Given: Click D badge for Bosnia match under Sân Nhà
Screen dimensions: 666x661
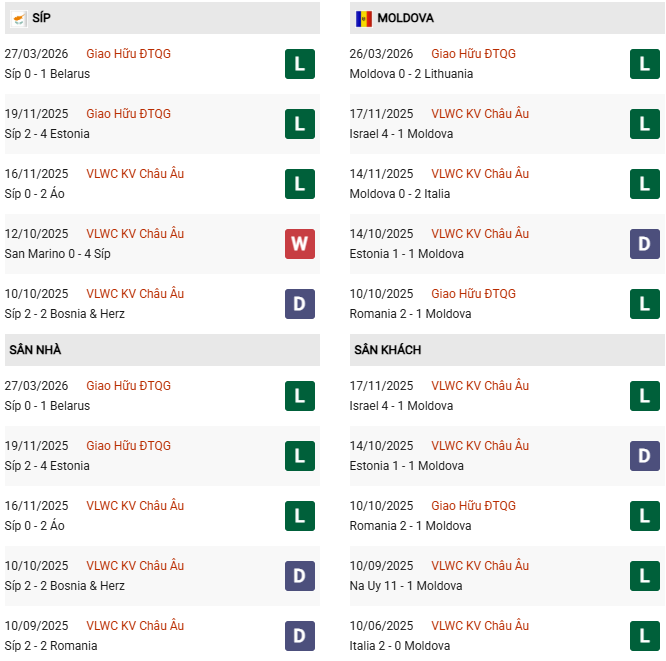Looking at the screenshot, I should pyautogui.click(x=299, y=575).
